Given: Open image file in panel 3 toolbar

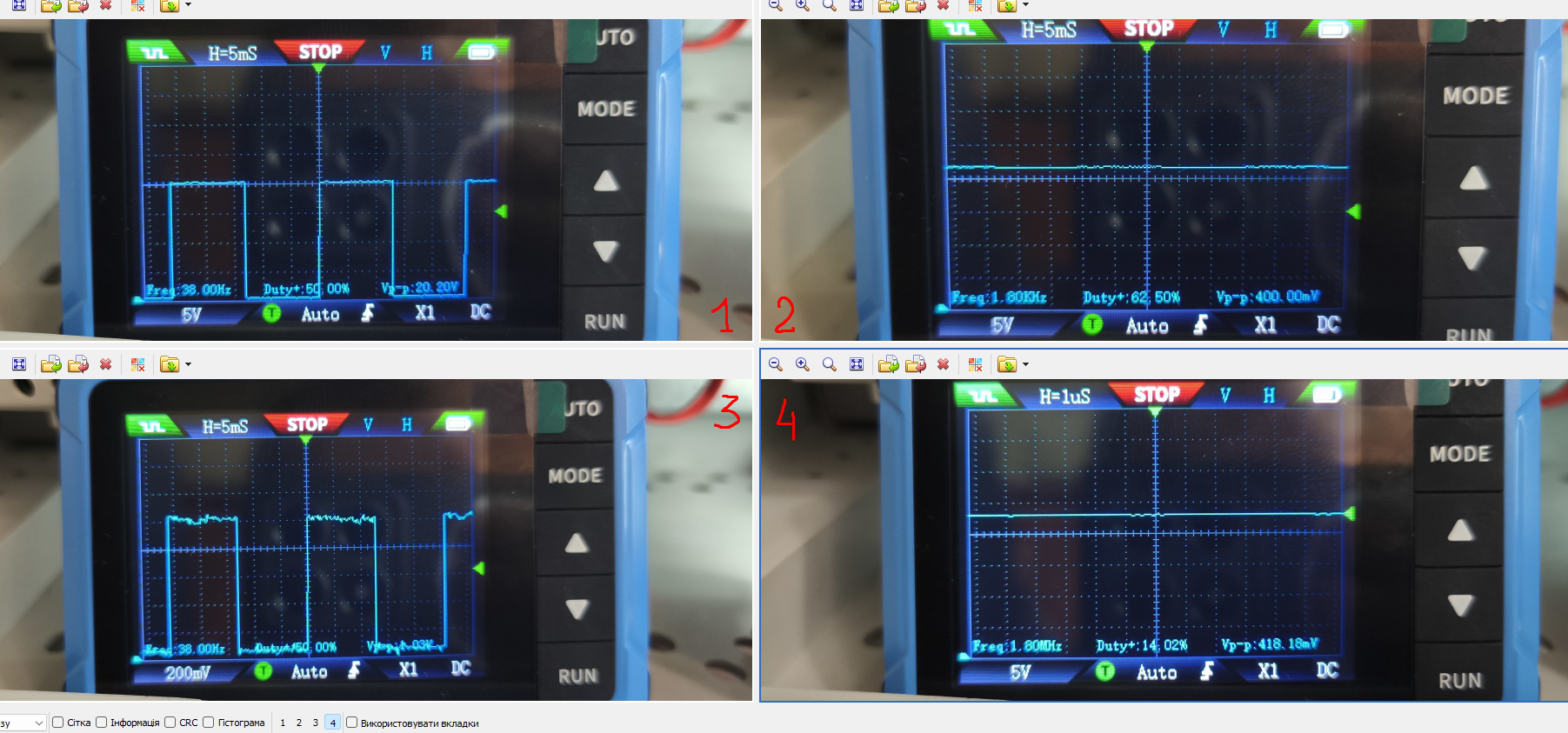Looking at the screenshot, I should (x=51, y=364).
